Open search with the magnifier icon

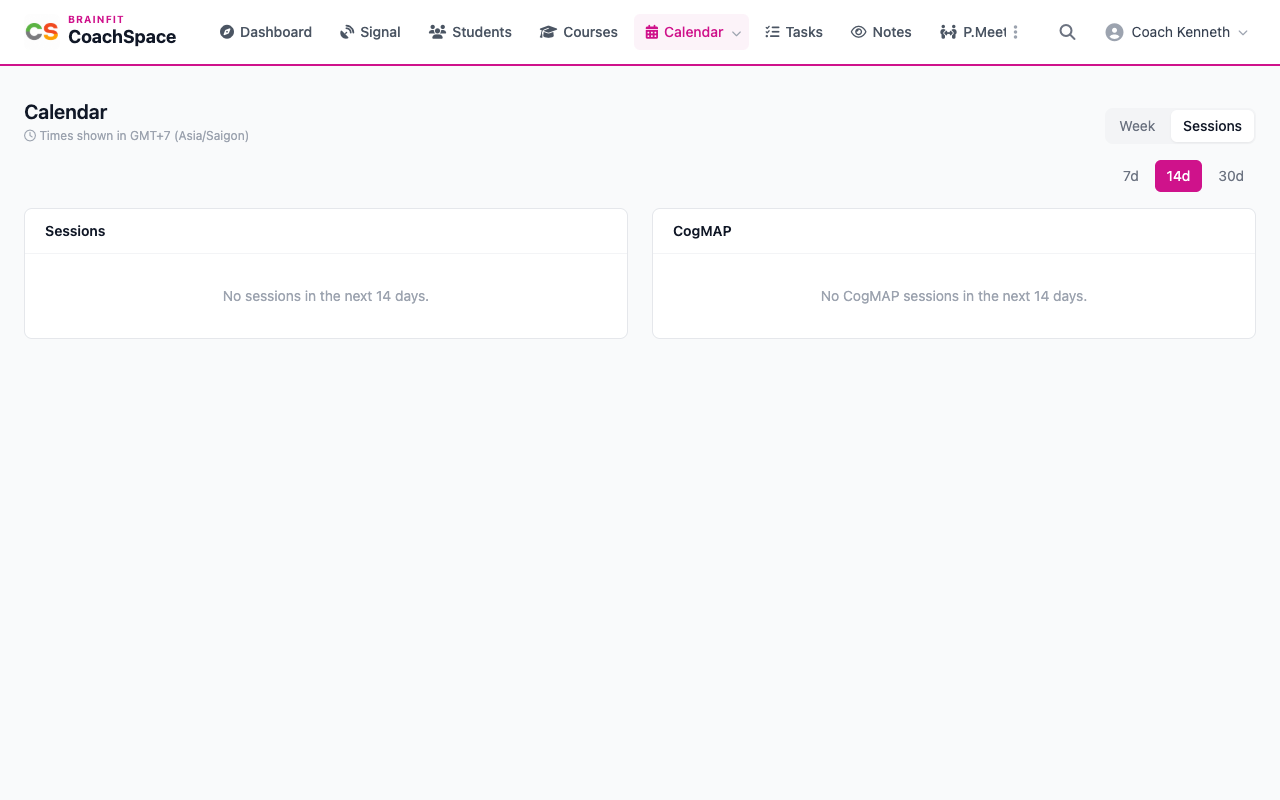pyautogui.click(x=1067, y=32)
